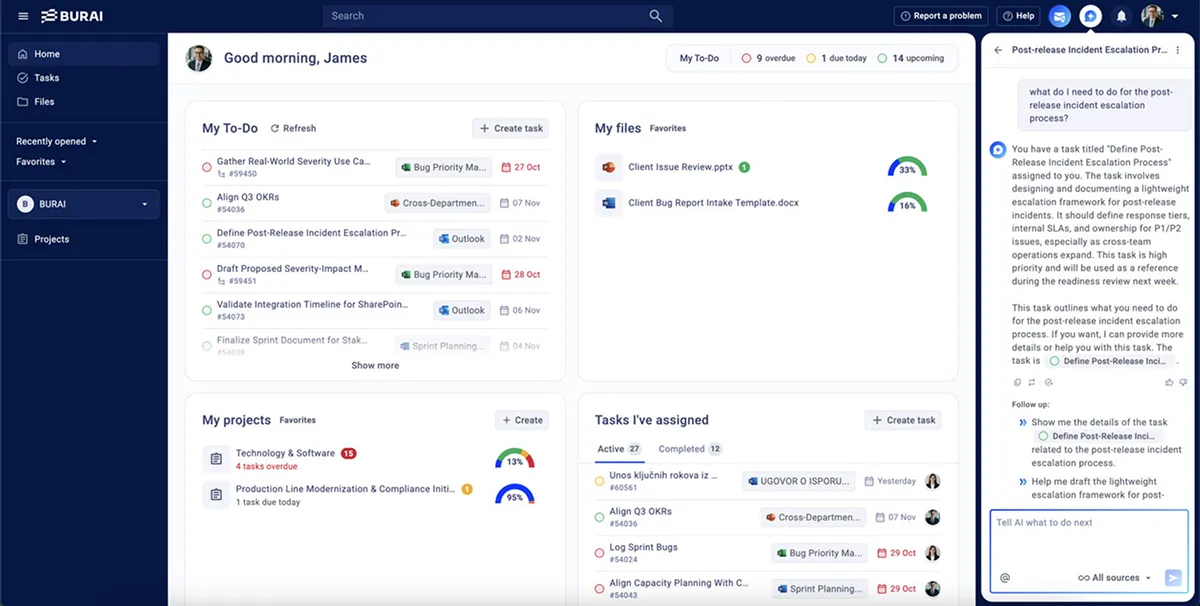Filter by 1 due today
Viewport: 1200px width, 606px height.
coord(837,58)
